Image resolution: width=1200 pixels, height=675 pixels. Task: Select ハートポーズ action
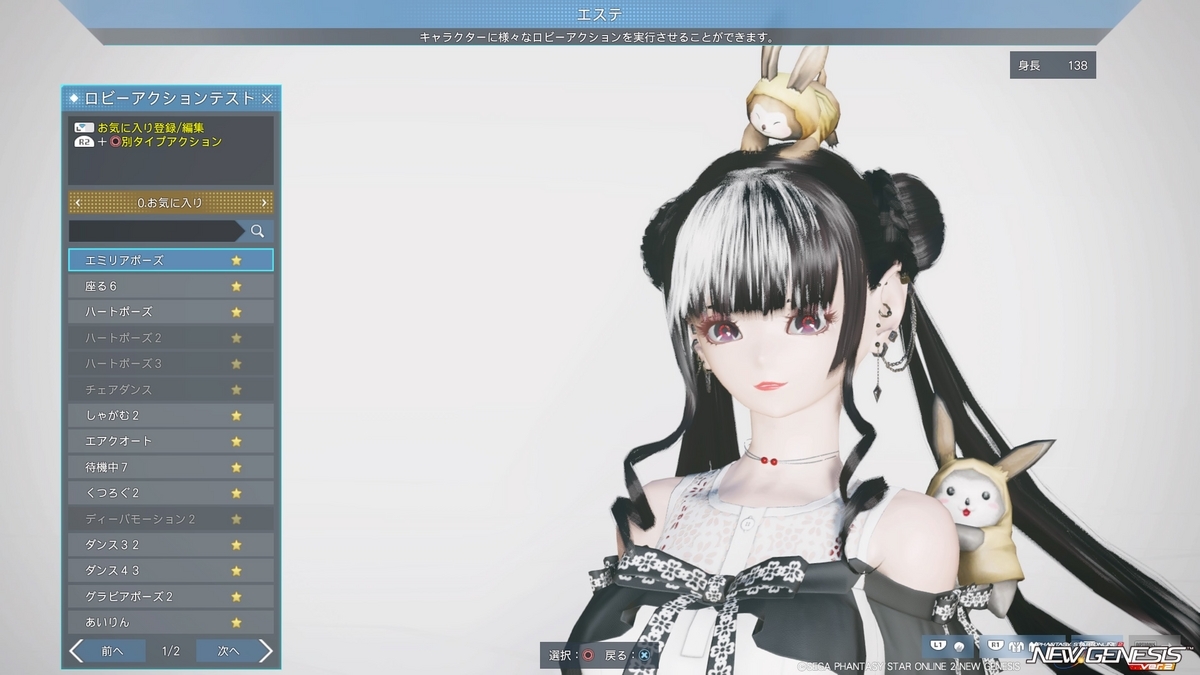point(171,312)
